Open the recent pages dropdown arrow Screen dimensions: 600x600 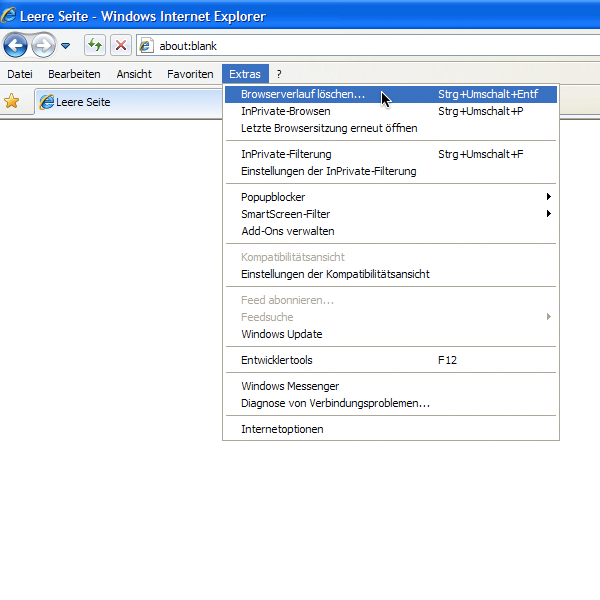(65, 46)
